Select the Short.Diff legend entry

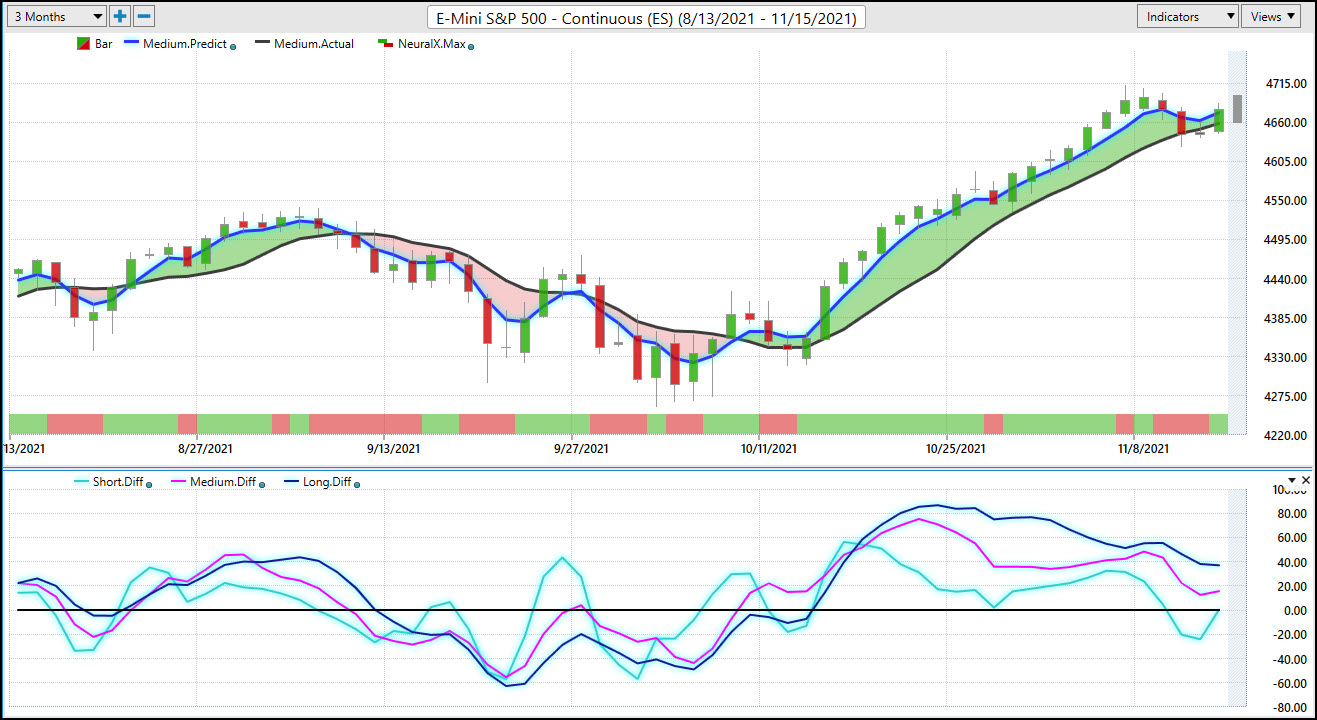click(118, 483)
